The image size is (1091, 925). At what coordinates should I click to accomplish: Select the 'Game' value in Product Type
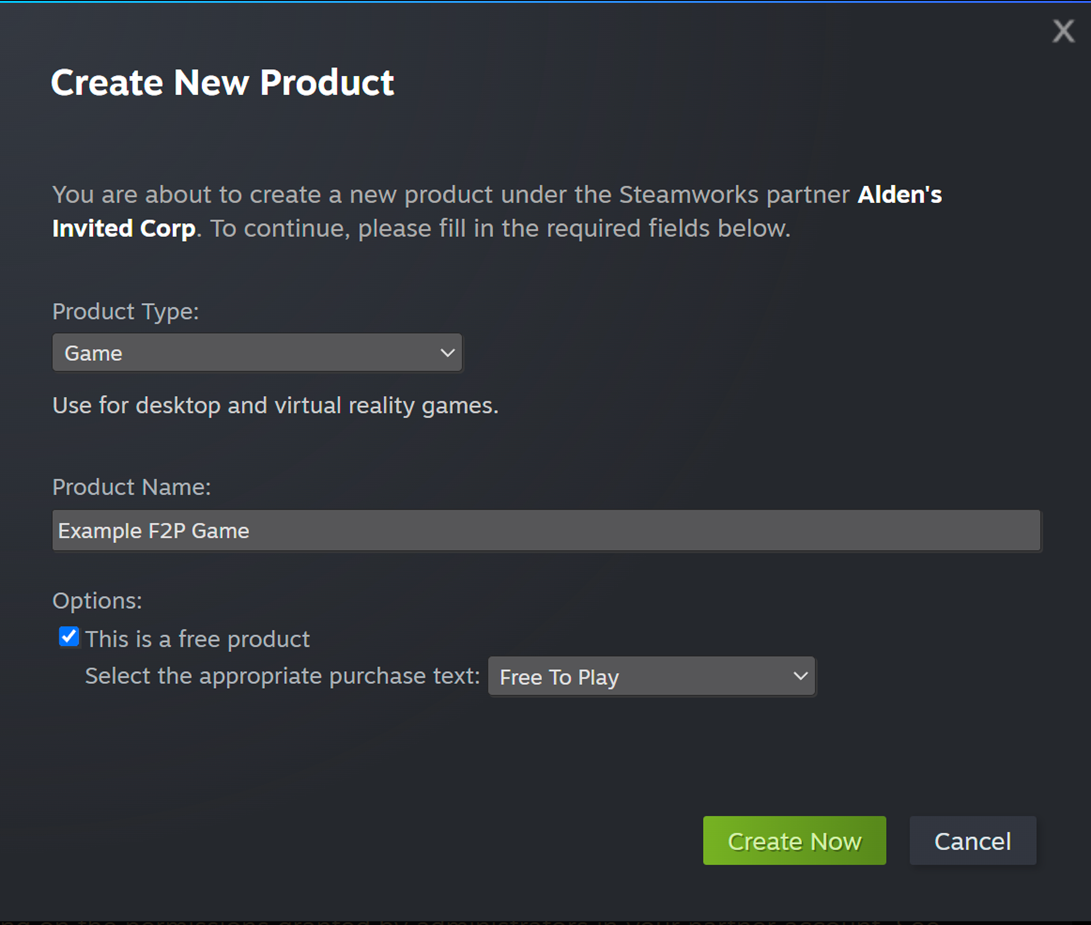(93, 353)
